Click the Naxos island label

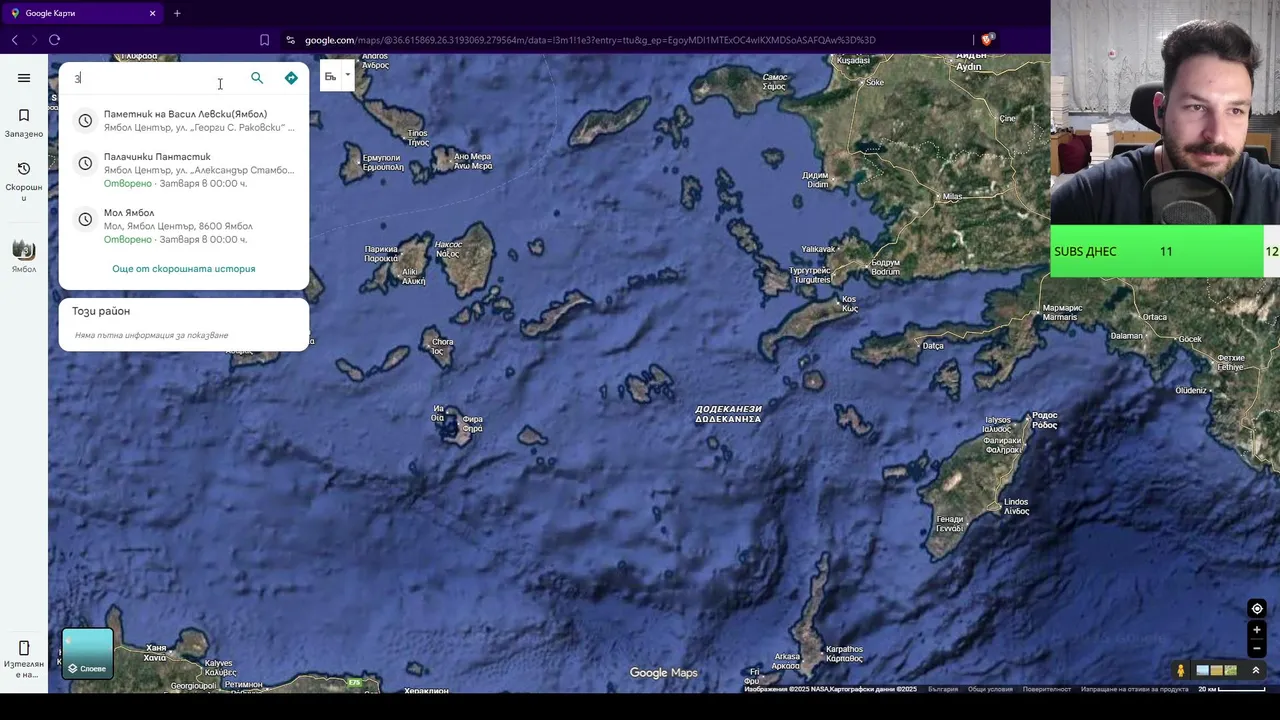pyautogui.click(x=448, y=249)
